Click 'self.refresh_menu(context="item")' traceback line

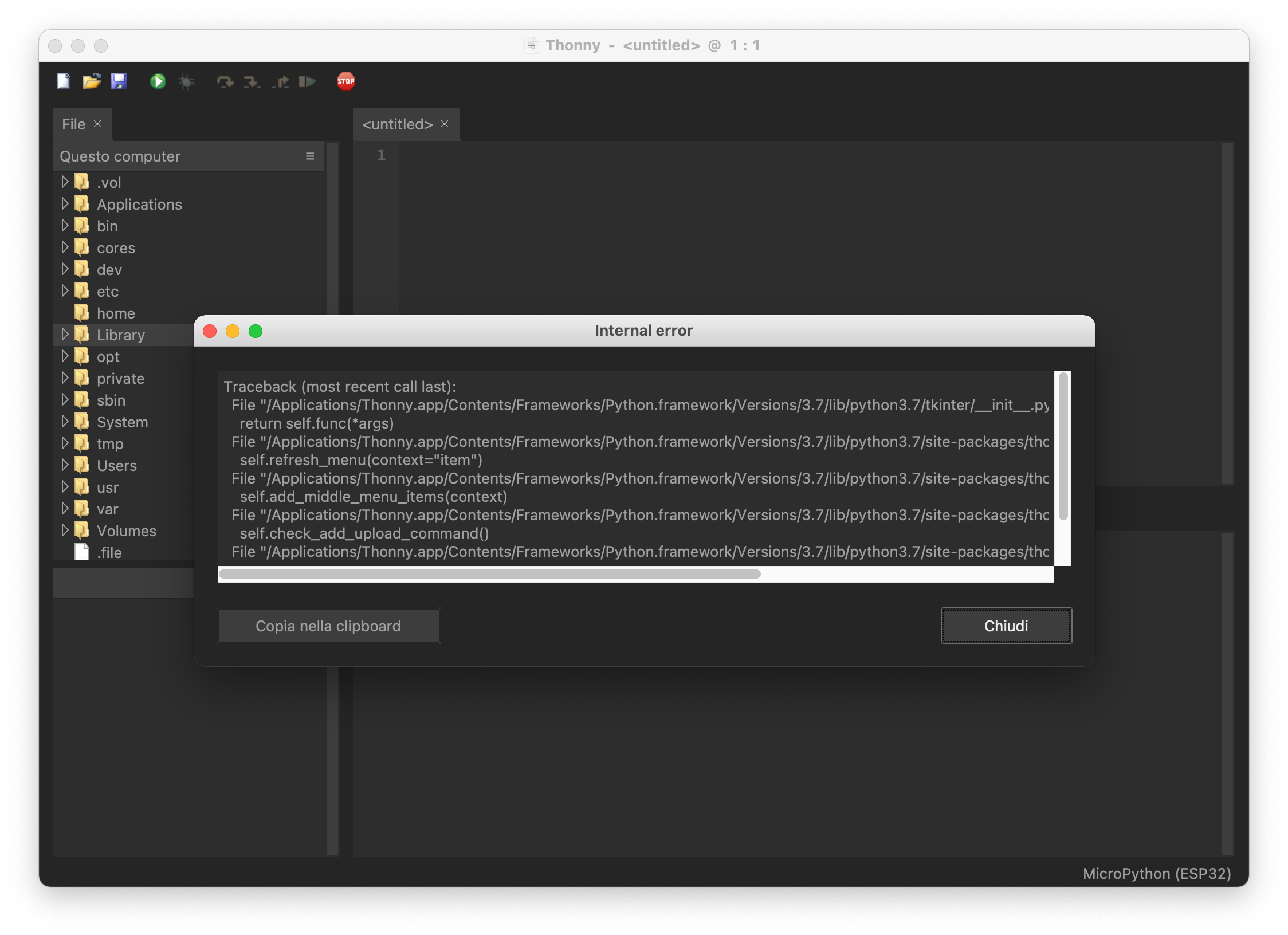coord(361,460)
